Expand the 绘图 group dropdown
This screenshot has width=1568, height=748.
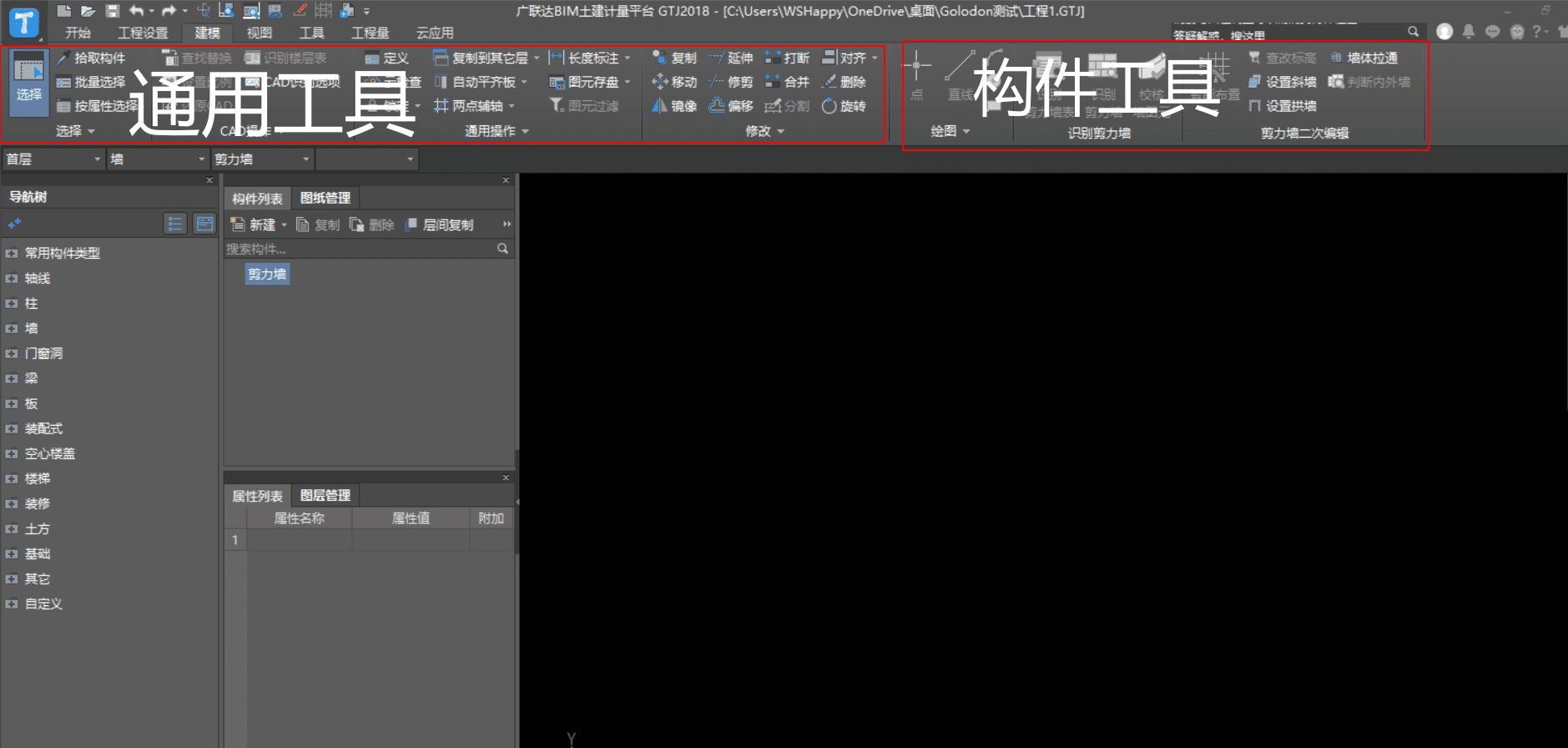tap(966, 131)
